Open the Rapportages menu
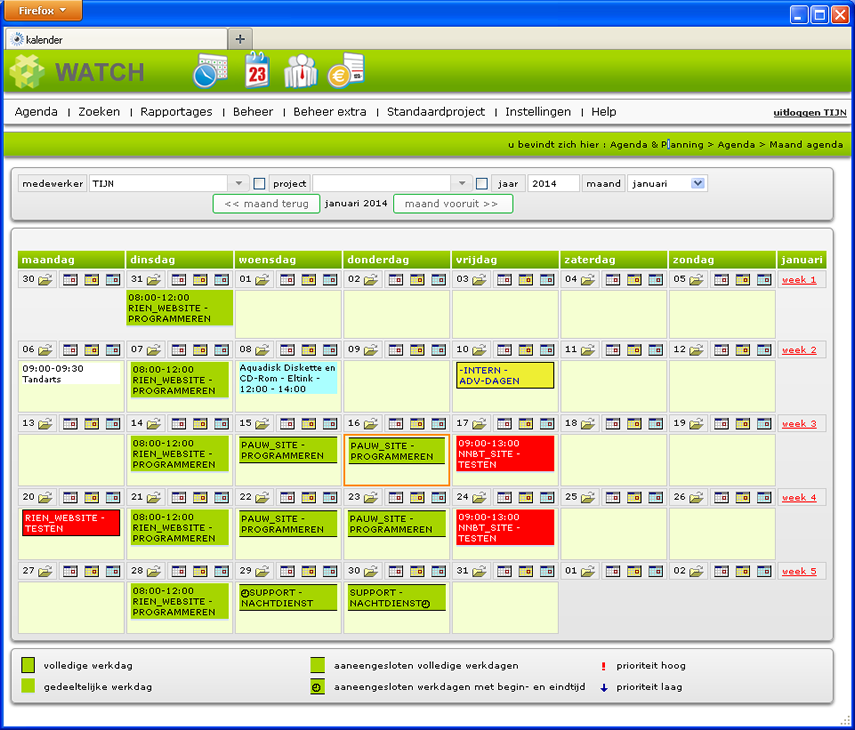855x730 pixels. 176,112
